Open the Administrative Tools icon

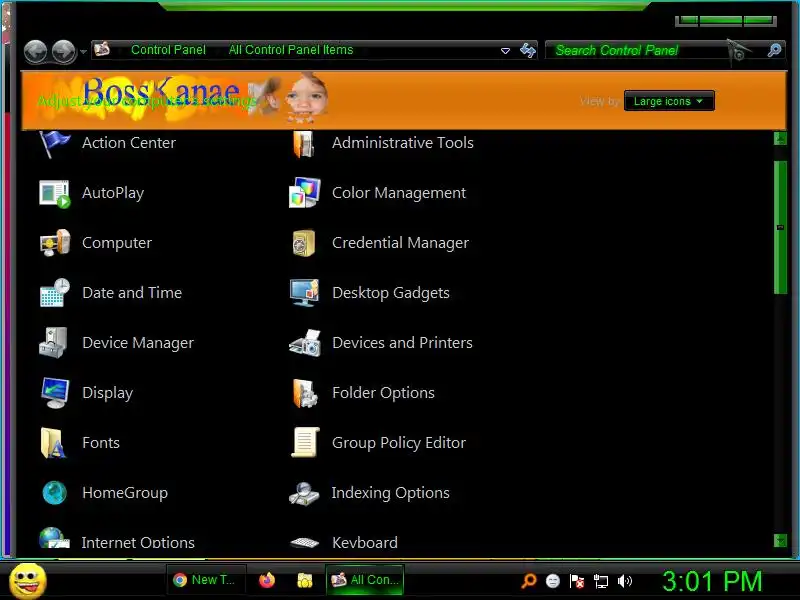click(x=304, y=144)
